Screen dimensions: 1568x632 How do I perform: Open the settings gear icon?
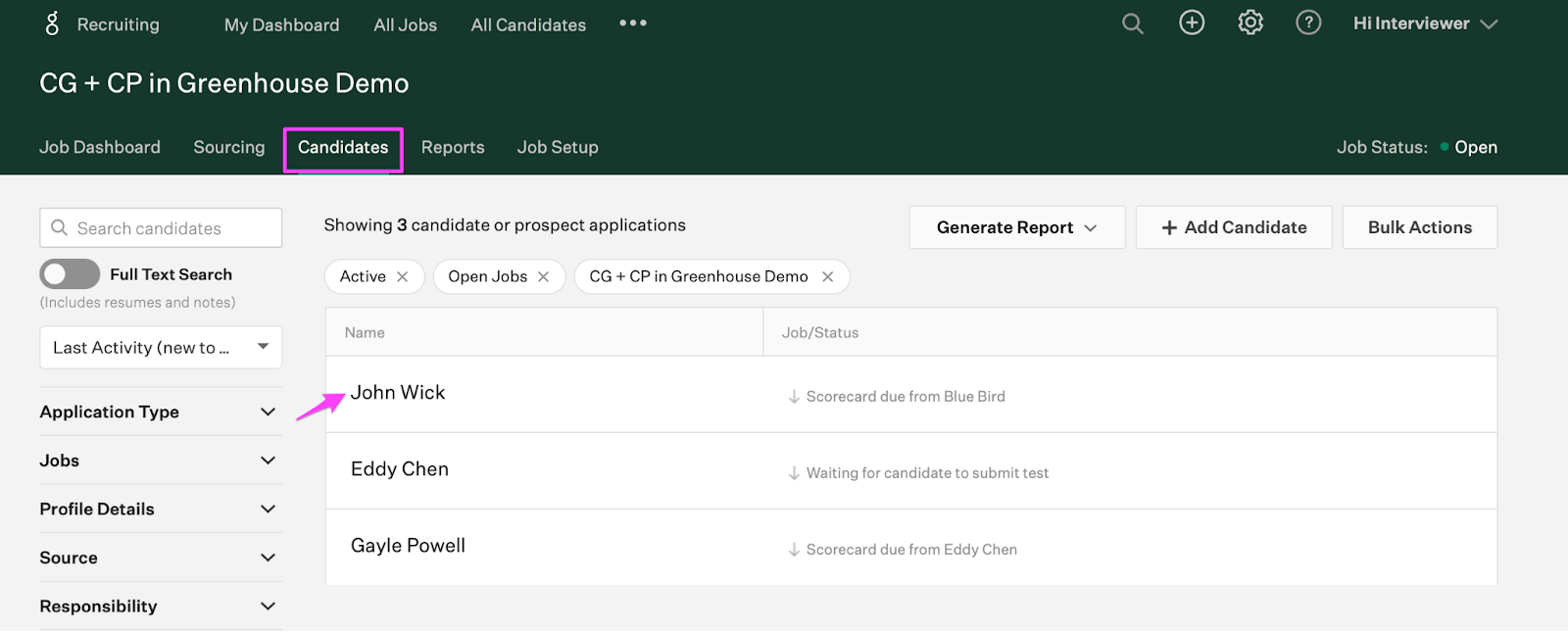(x=1250, y=23)
